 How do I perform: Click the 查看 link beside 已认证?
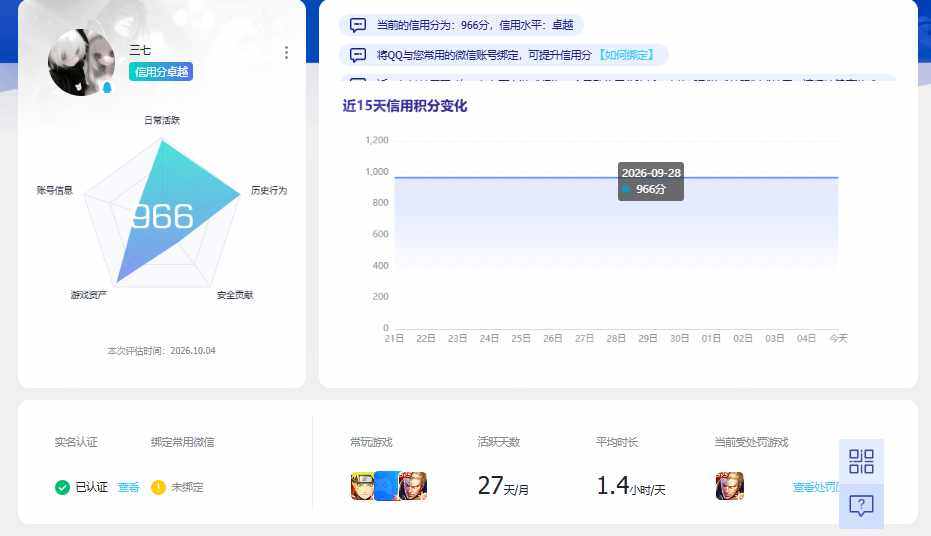(x=128, y=487)
